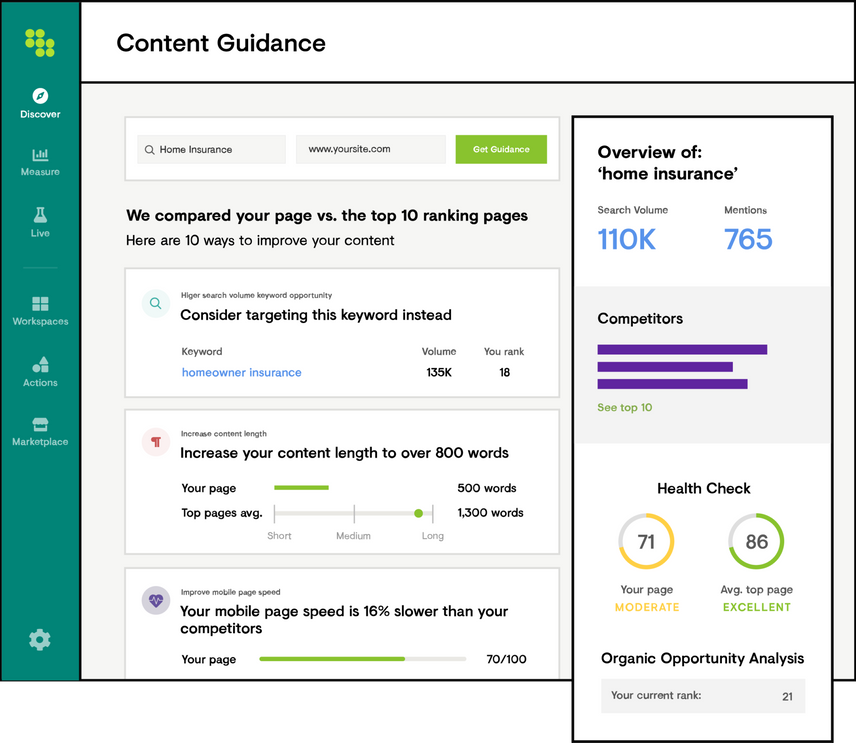Open the Actions panel from sidebar
Viewport: 856px width, 743px height.
tap(39, 364)
